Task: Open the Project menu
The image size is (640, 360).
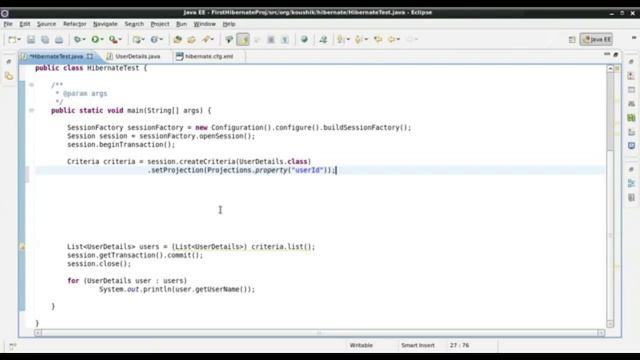Action: [x=160, y=24]
